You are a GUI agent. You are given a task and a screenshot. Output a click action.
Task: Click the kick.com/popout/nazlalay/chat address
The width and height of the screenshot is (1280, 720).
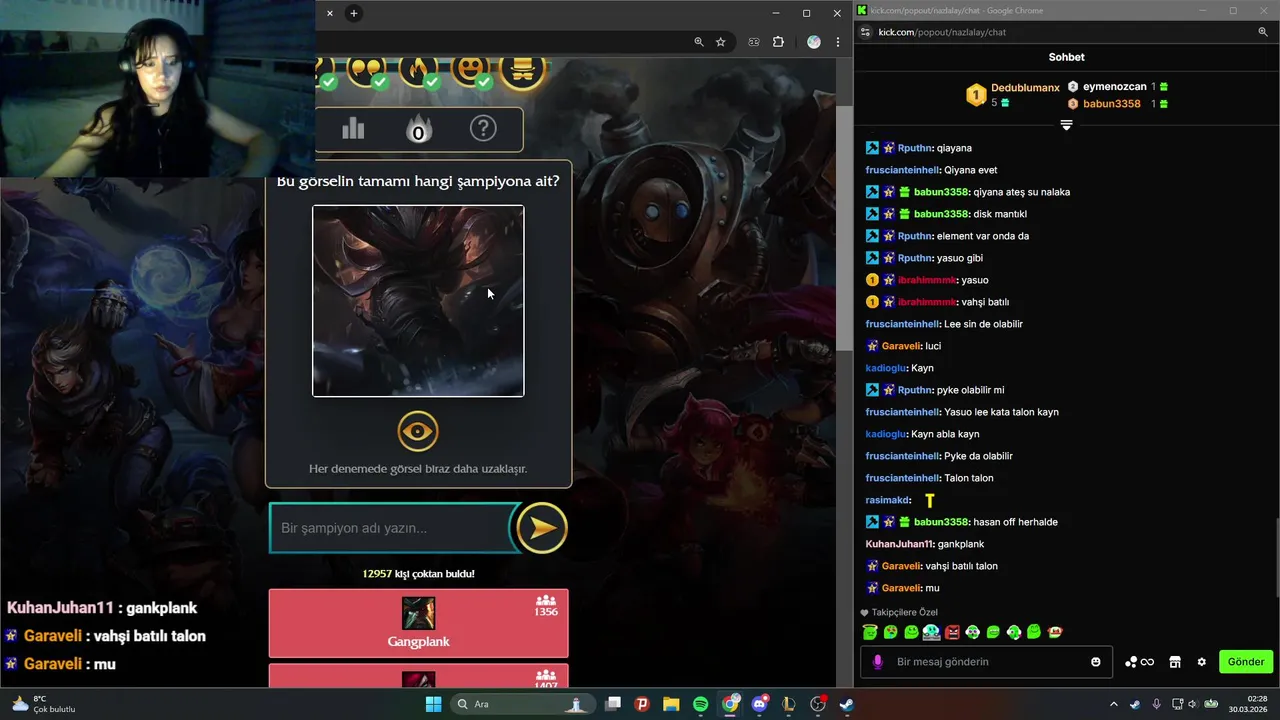[942, 32]
